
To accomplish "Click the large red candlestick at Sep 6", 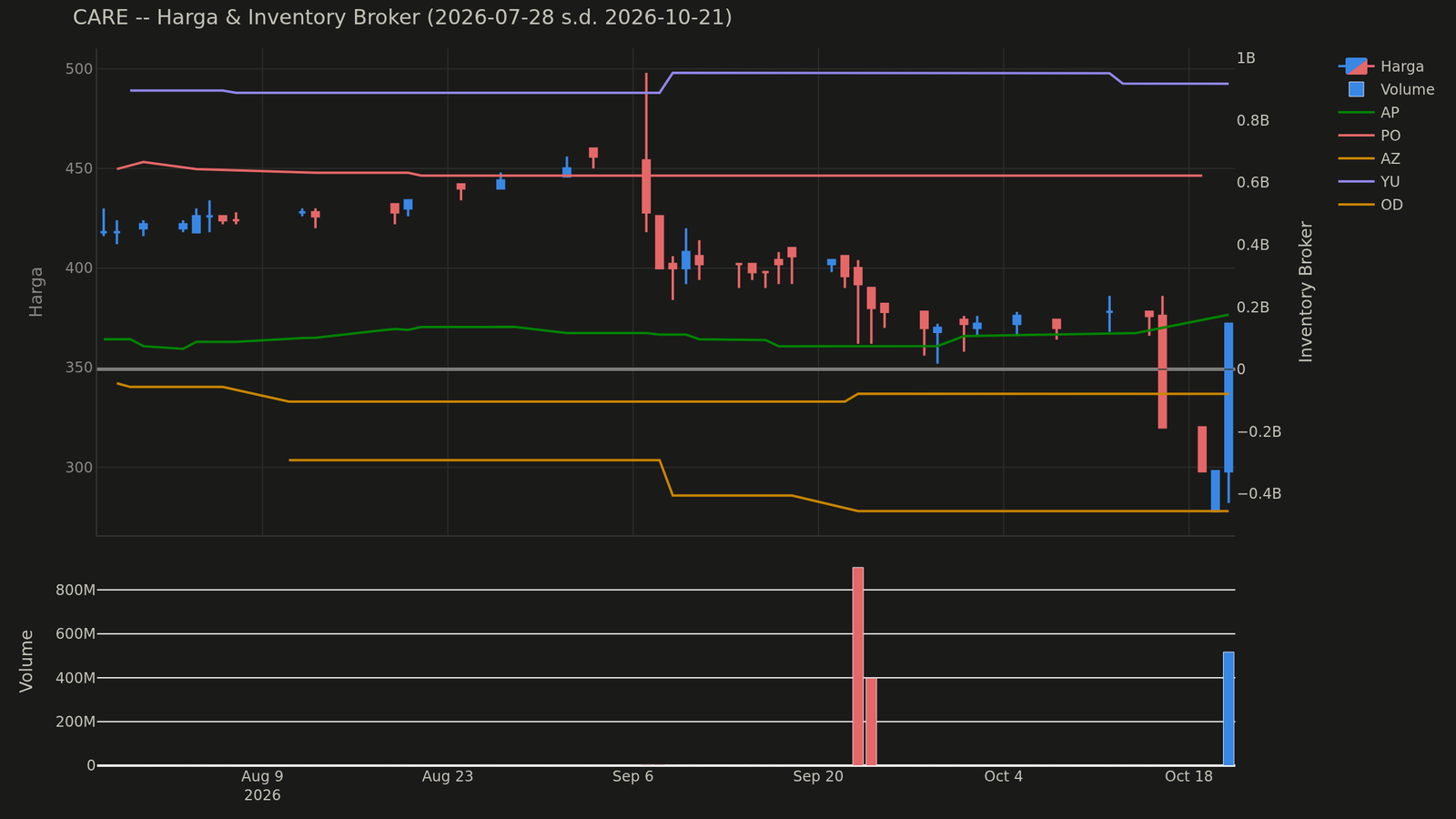I will tap(646, 187).
